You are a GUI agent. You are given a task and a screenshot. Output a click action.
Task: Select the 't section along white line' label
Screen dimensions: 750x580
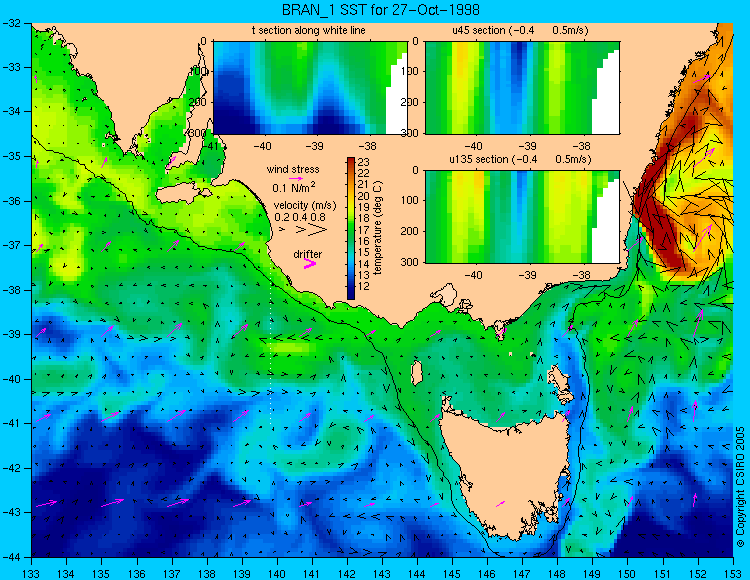pyautogui.click(x=309, y=30)
